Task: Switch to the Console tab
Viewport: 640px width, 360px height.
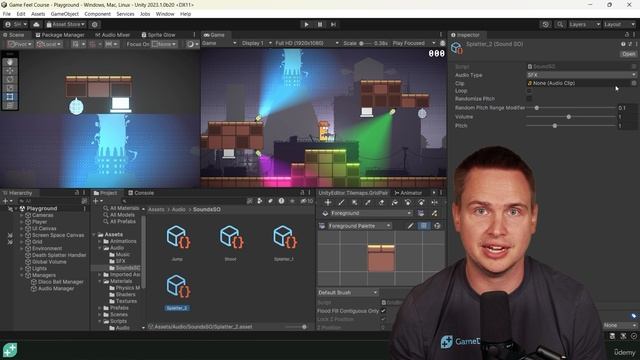Action: point(141,193)
